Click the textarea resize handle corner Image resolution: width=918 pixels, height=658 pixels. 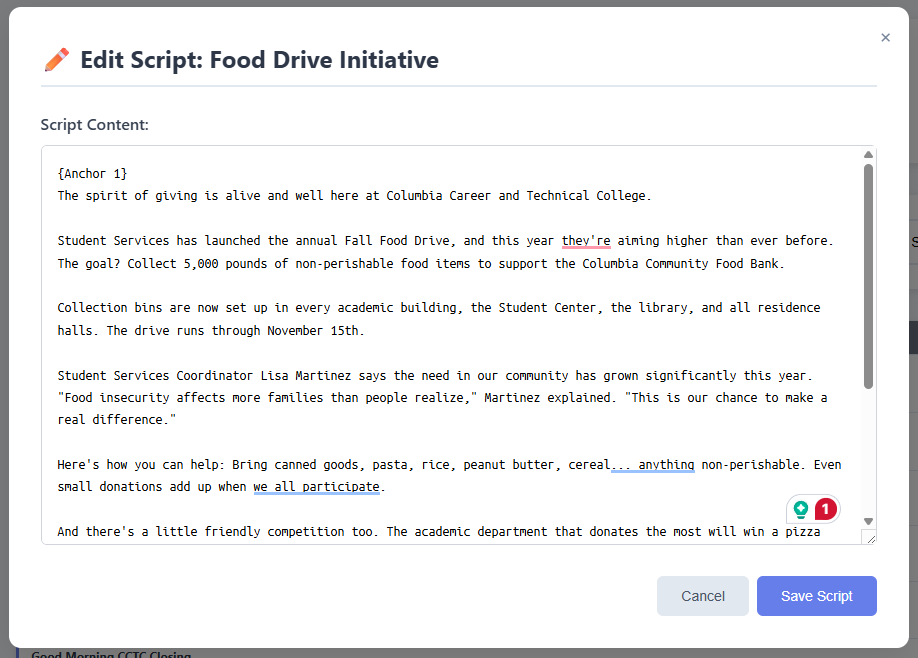(x=869, y=538)
